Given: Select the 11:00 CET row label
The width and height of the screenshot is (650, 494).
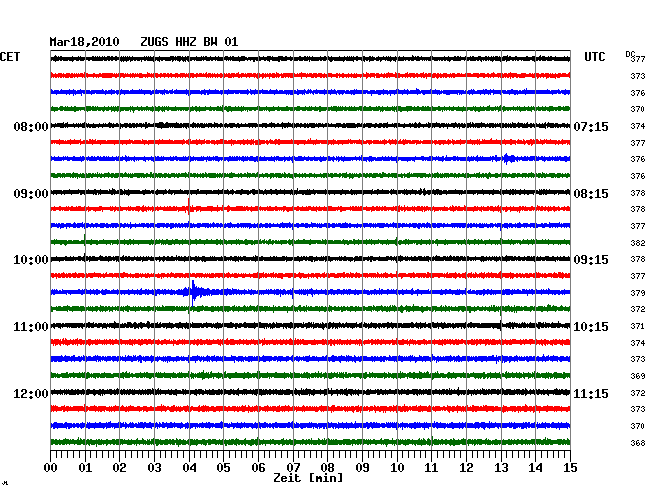Looking at the screenshot, I should click(x=31, y=327).
